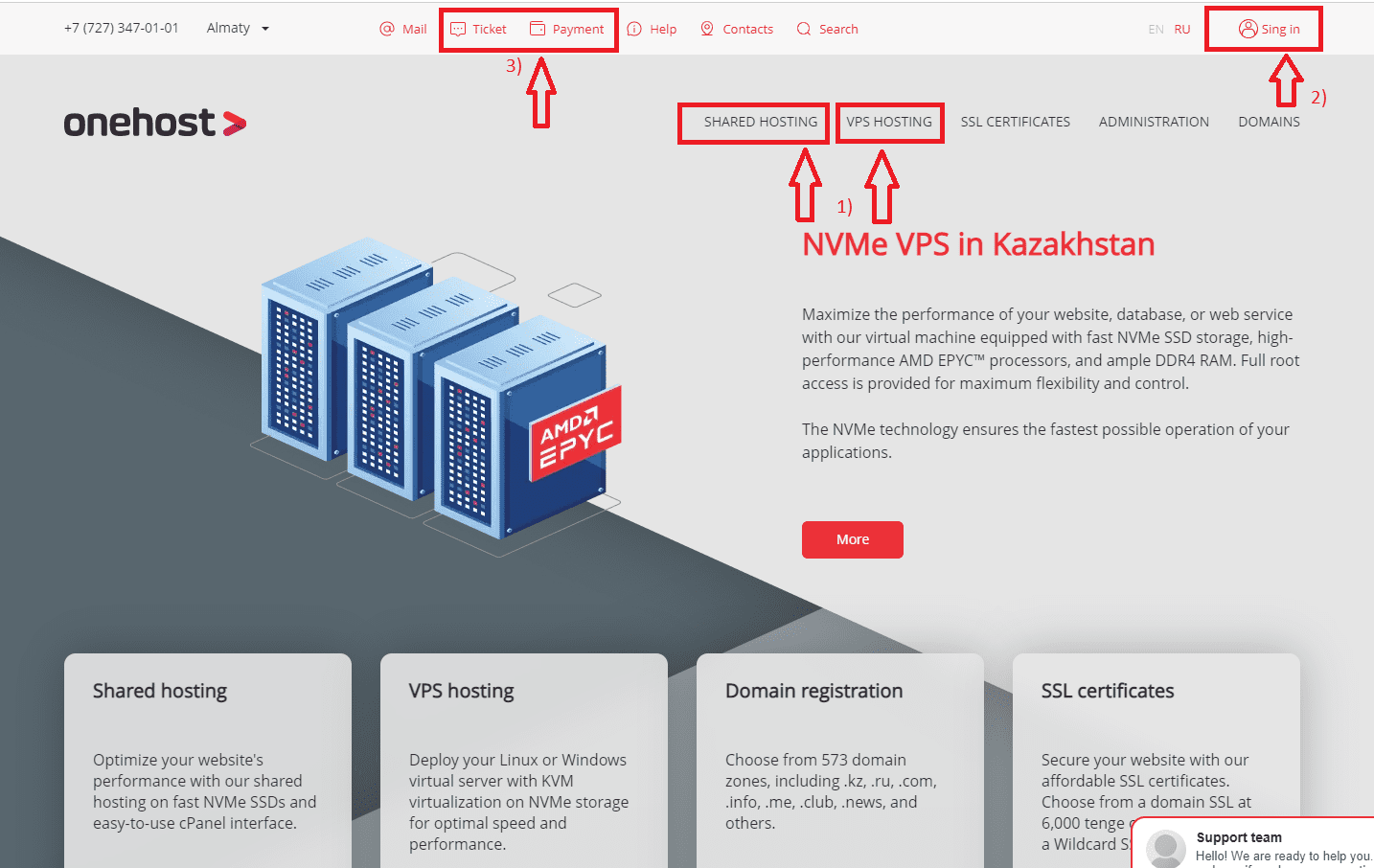Open the Ticket link text

[490, 30]
